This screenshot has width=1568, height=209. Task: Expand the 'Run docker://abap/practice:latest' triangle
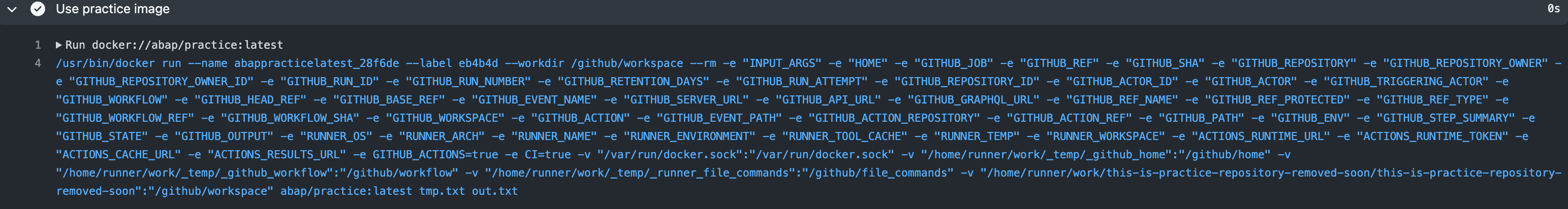(59, 45)
